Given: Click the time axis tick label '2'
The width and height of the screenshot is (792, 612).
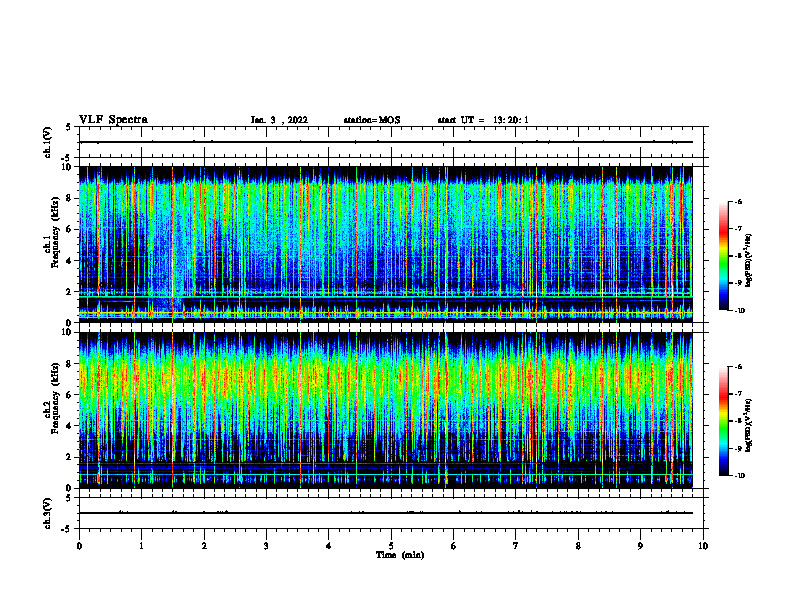Looking at the screenshot, I should pos(204,546).
